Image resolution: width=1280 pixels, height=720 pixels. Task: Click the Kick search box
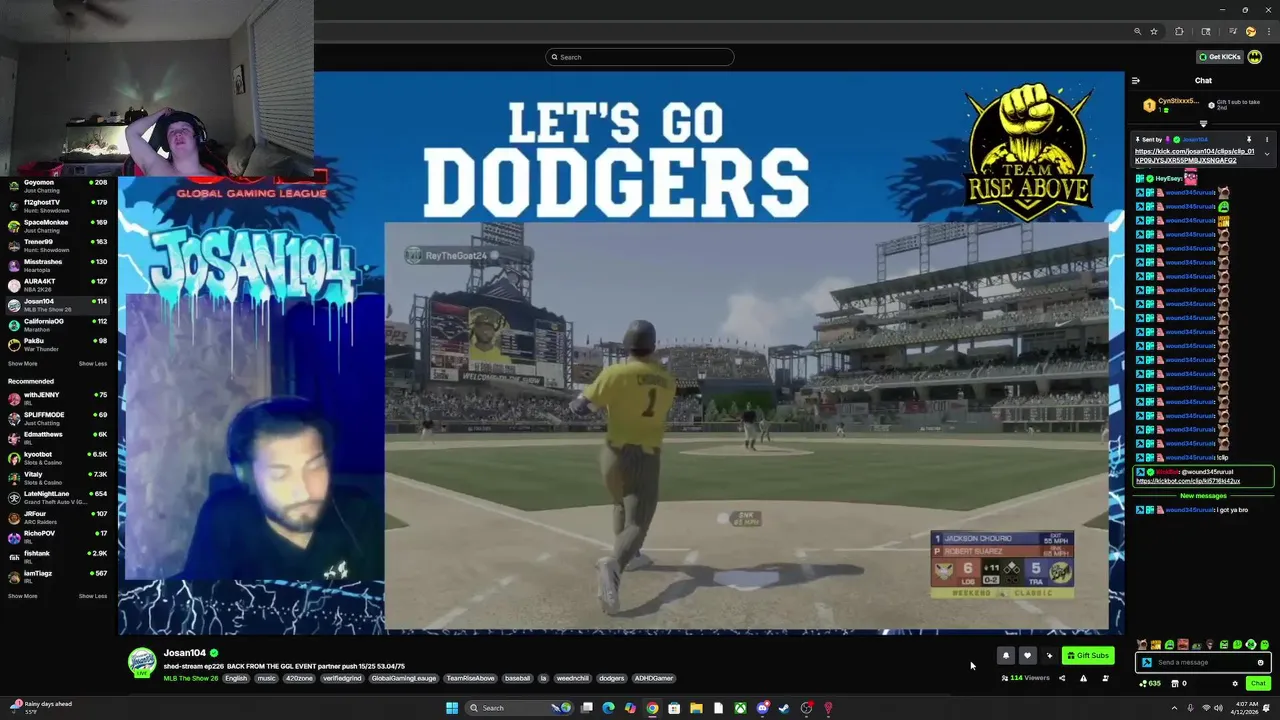pos(640,57)
